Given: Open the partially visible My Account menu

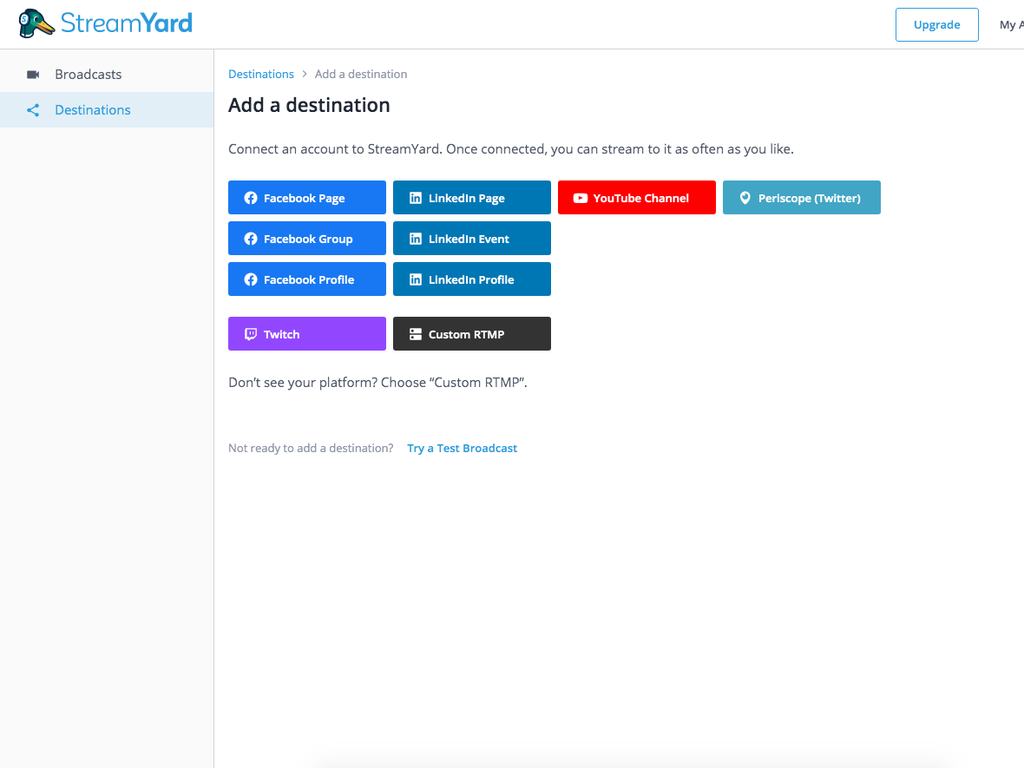Looking at the screenshot, I should pyautogui.click(x=1012, y=25).
